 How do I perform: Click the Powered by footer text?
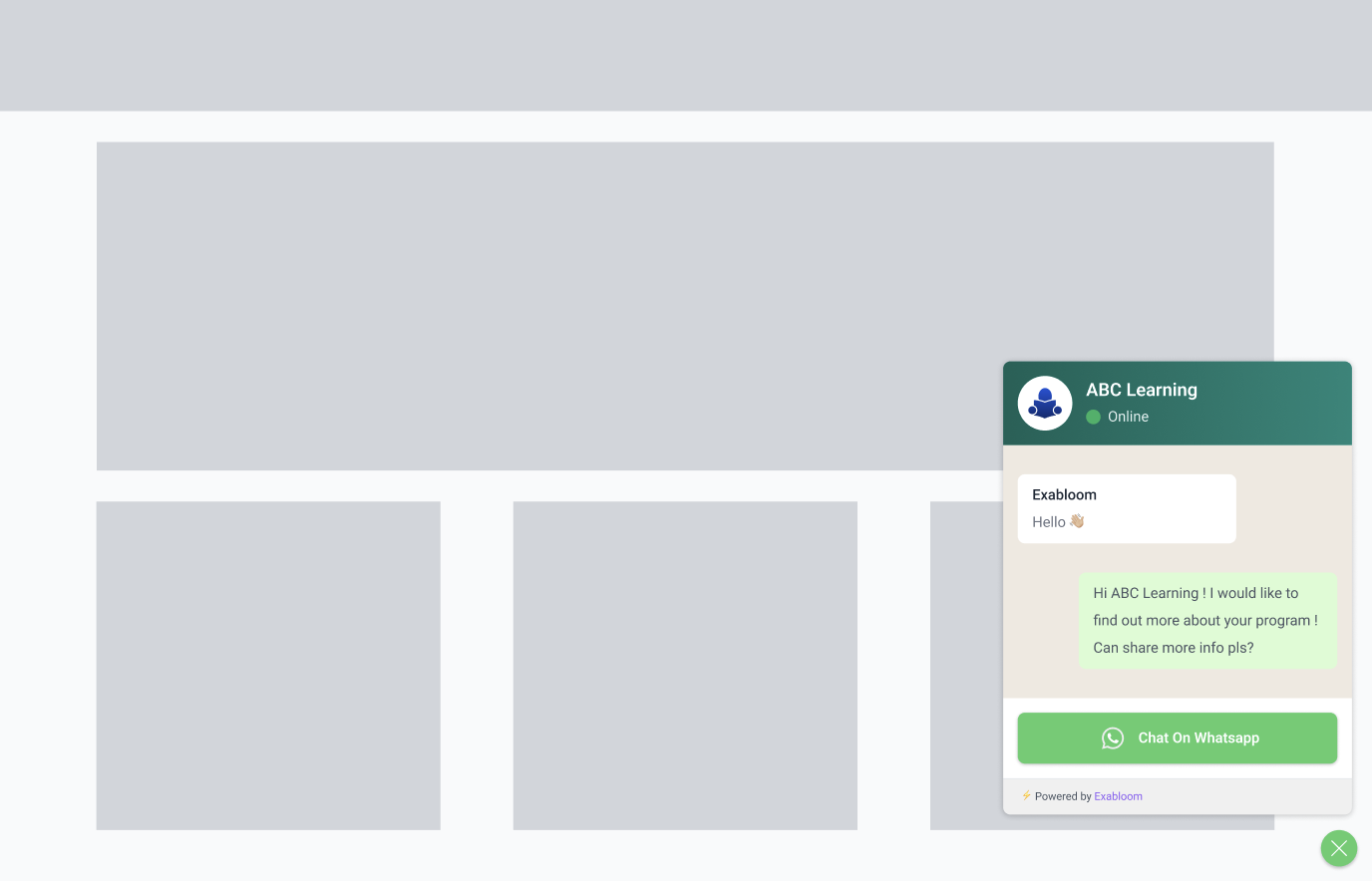1063,795
